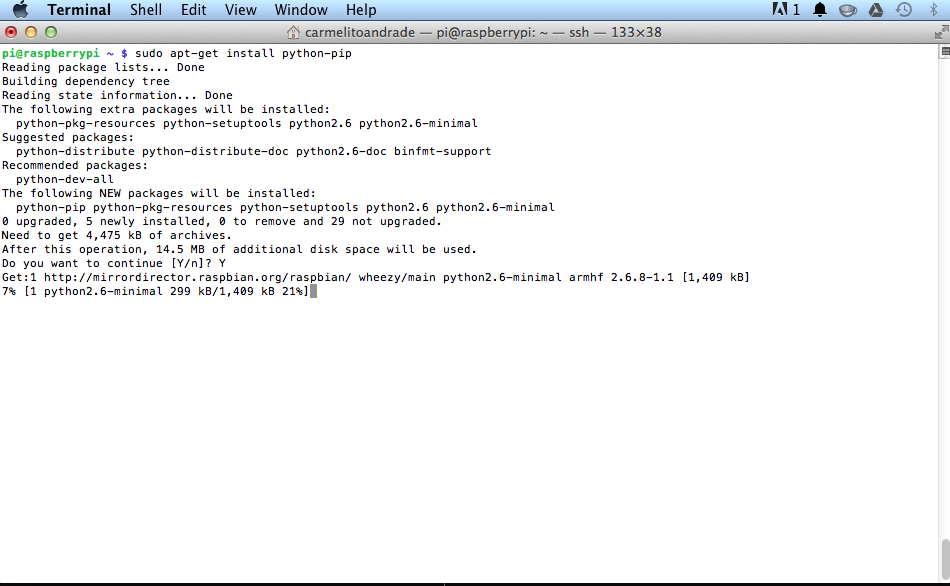Click the Bluetooth status icon

point(933,10)
